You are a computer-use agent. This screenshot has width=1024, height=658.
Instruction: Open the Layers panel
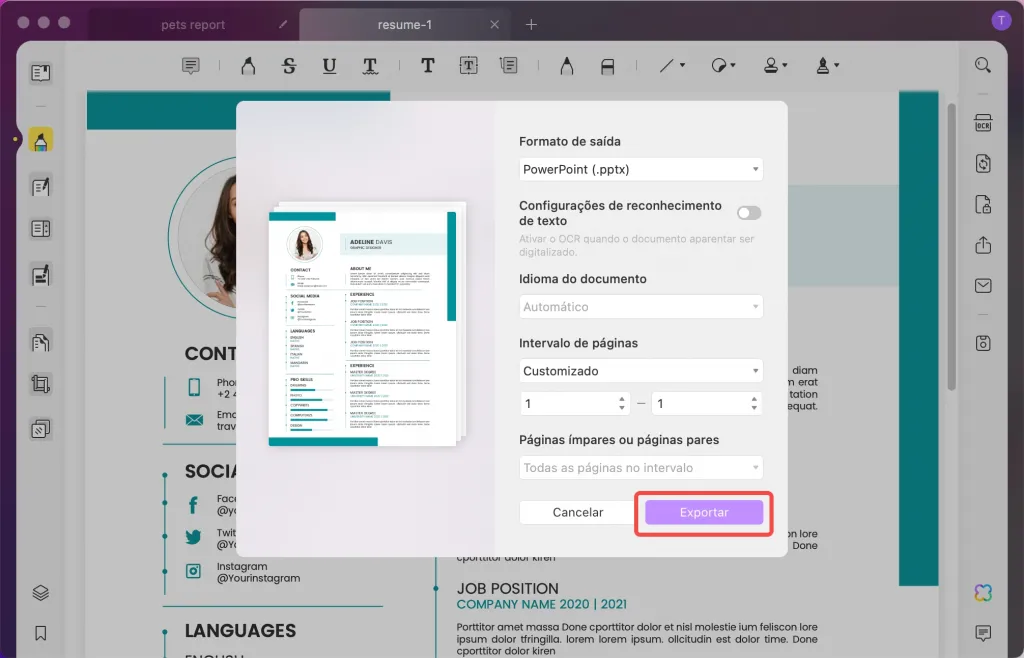(x=40, y=592)
